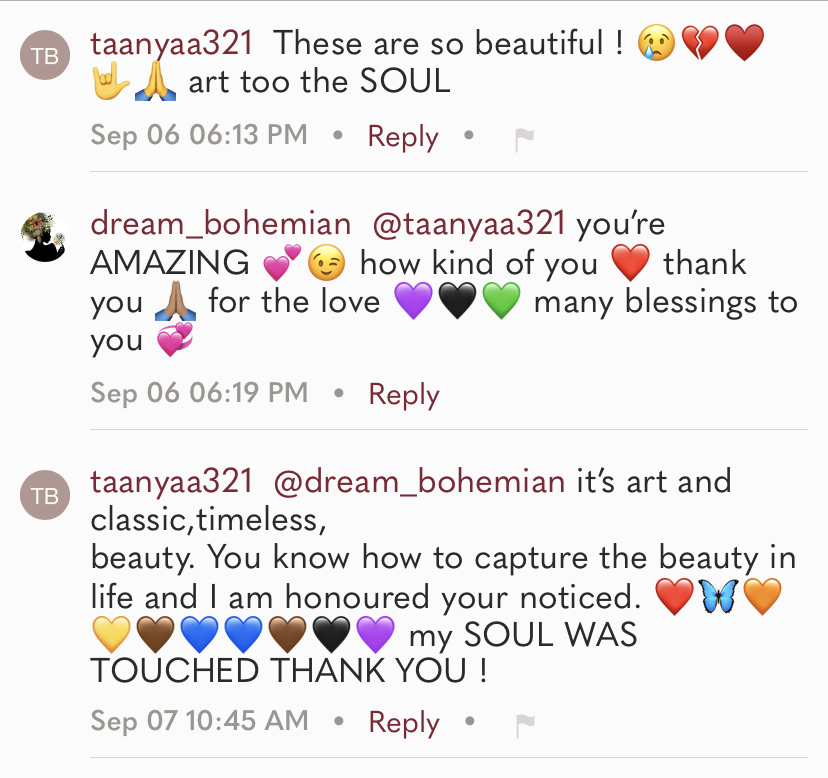The image size is (828, 778).
Task: Click the TB avatar beside the last comment
Action: (x=45, y=495)
